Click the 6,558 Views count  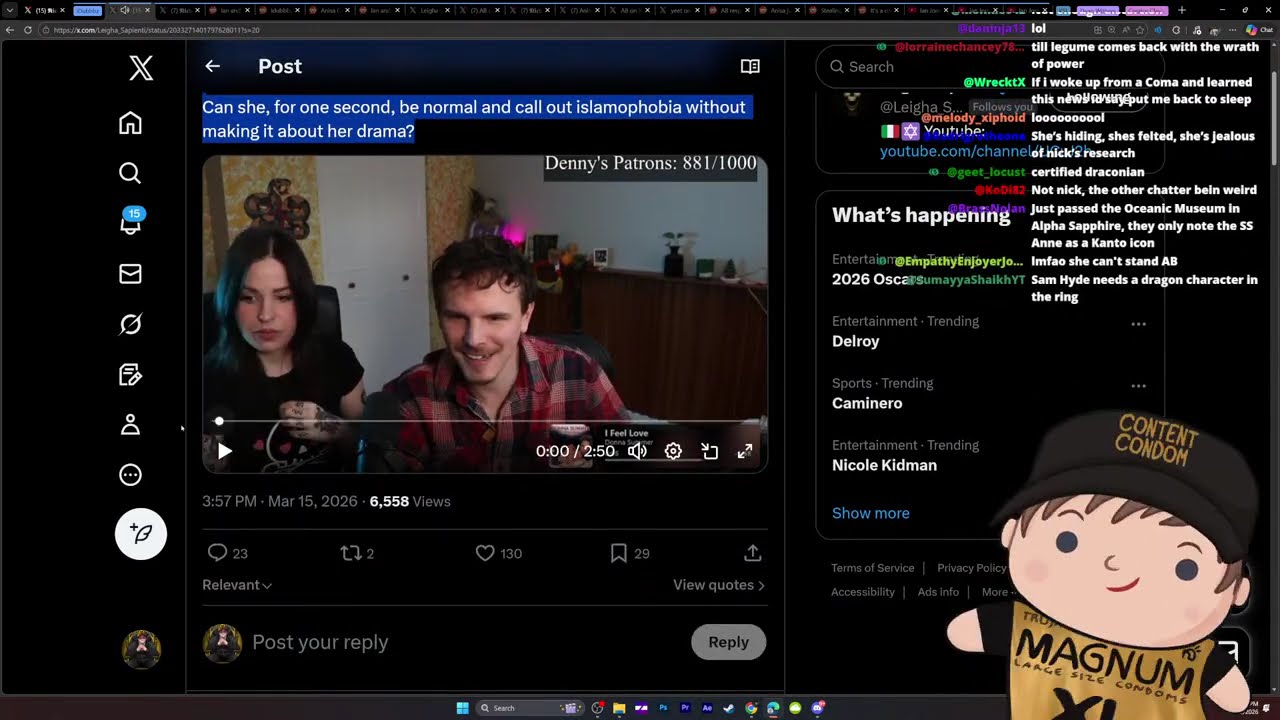point(410,501)
